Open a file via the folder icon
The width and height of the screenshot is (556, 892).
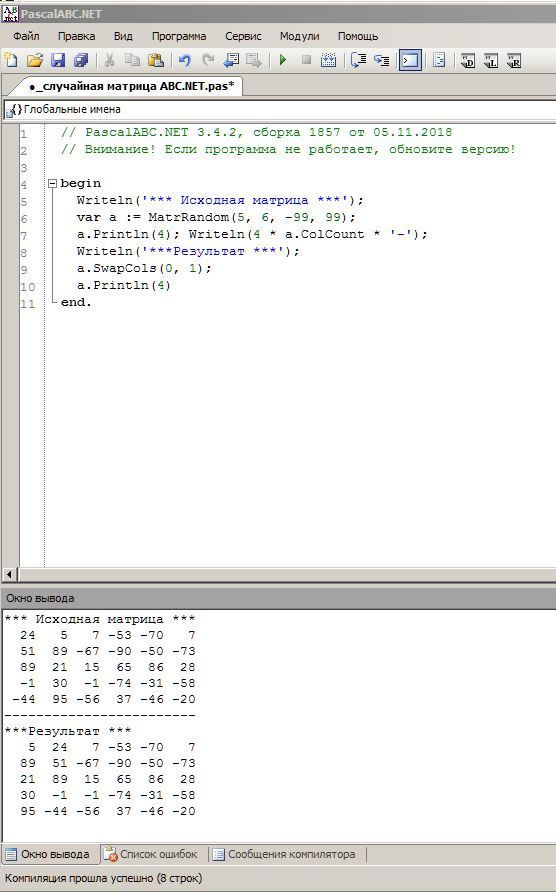35,60
